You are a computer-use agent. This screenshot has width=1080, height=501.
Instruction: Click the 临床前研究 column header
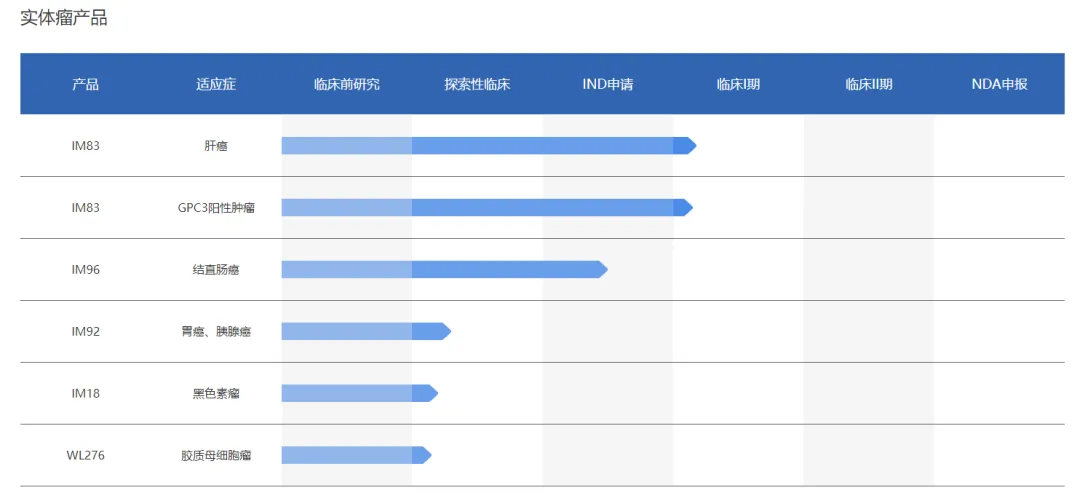point(347,84)
